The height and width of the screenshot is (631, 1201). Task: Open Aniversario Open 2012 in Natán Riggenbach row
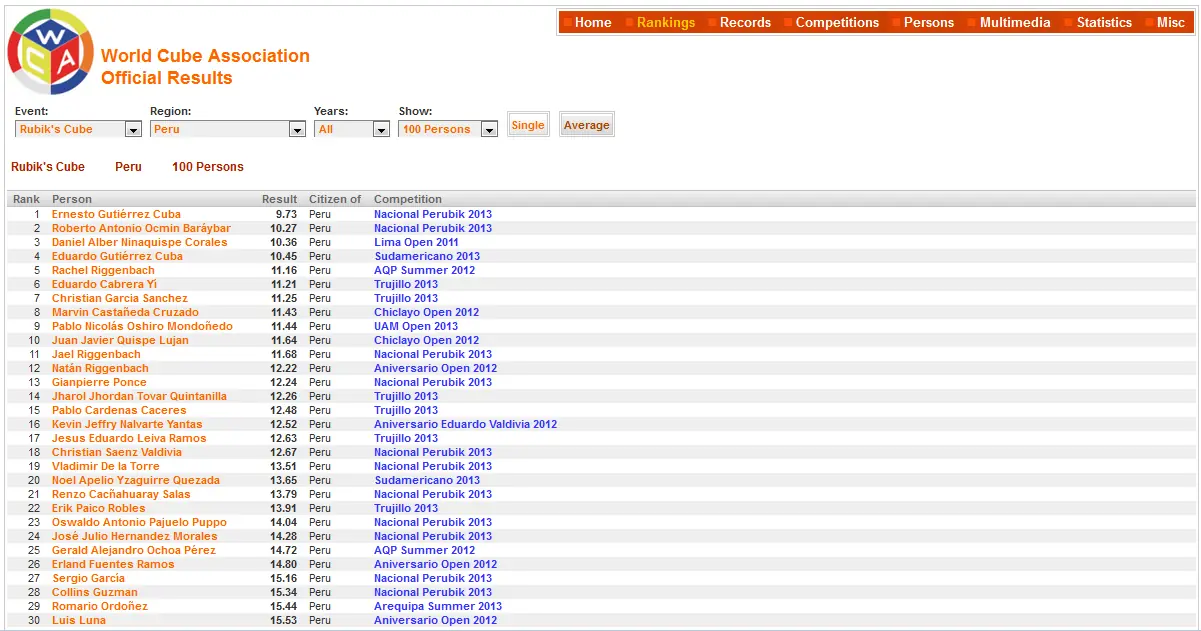point(435,368)
